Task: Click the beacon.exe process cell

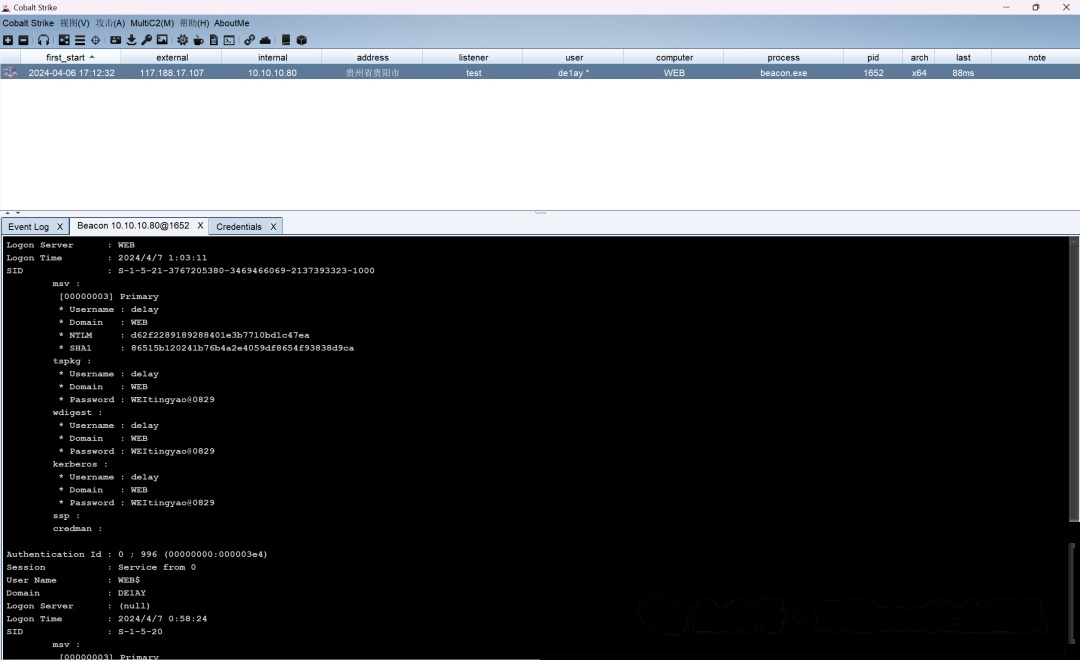Action: pos(784,72)
